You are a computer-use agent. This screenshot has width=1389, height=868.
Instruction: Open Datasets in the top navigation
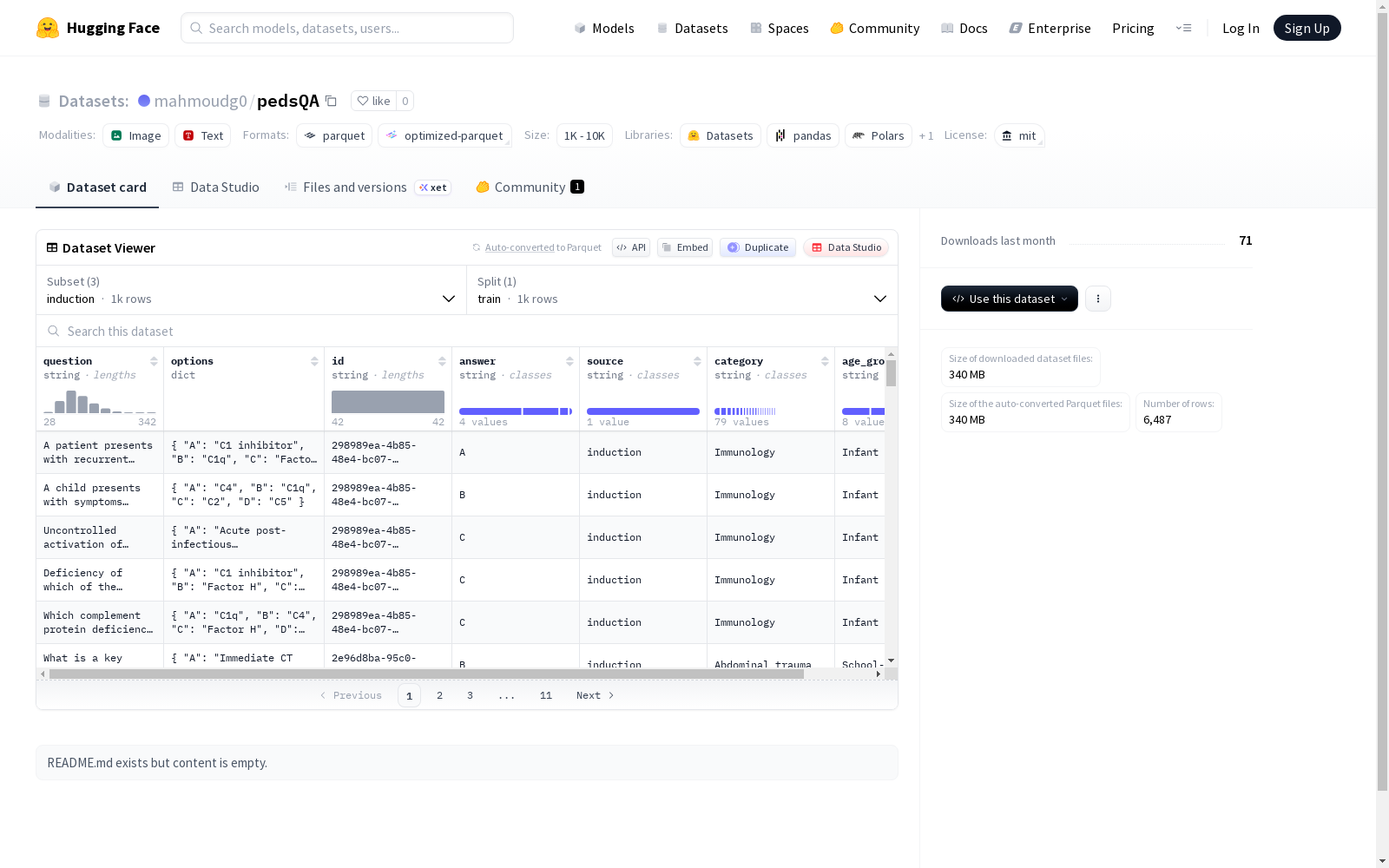(x=692, y=28)
